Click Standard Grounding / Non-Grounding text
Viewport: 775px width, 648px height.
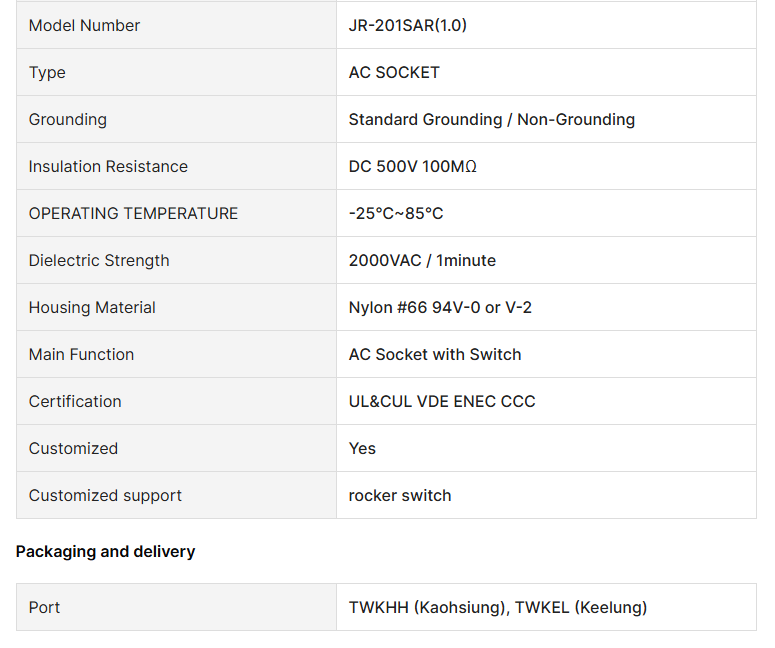491,119
